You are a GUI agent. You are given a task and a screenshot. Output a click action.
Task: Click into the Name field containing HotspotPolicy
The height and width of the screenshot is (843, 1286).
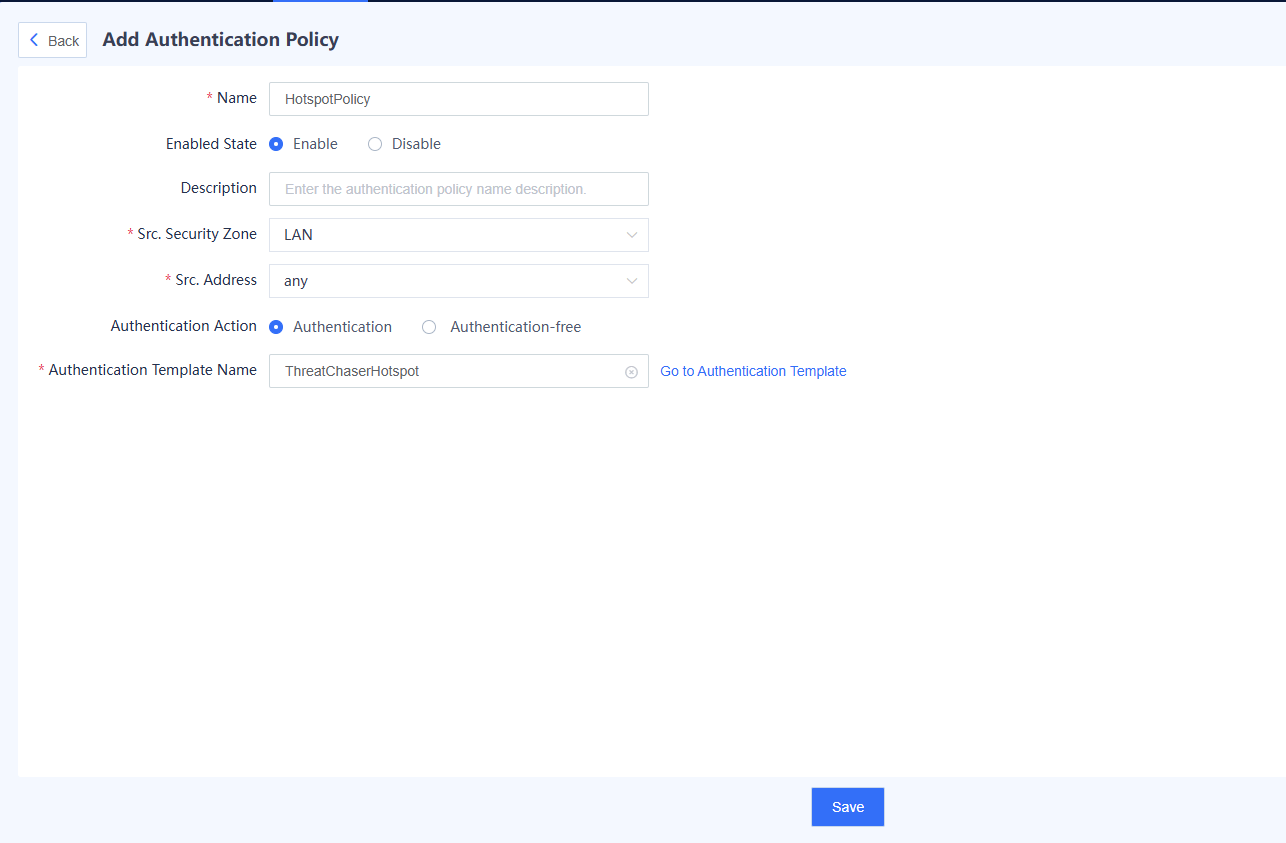[x=458, y=99]
